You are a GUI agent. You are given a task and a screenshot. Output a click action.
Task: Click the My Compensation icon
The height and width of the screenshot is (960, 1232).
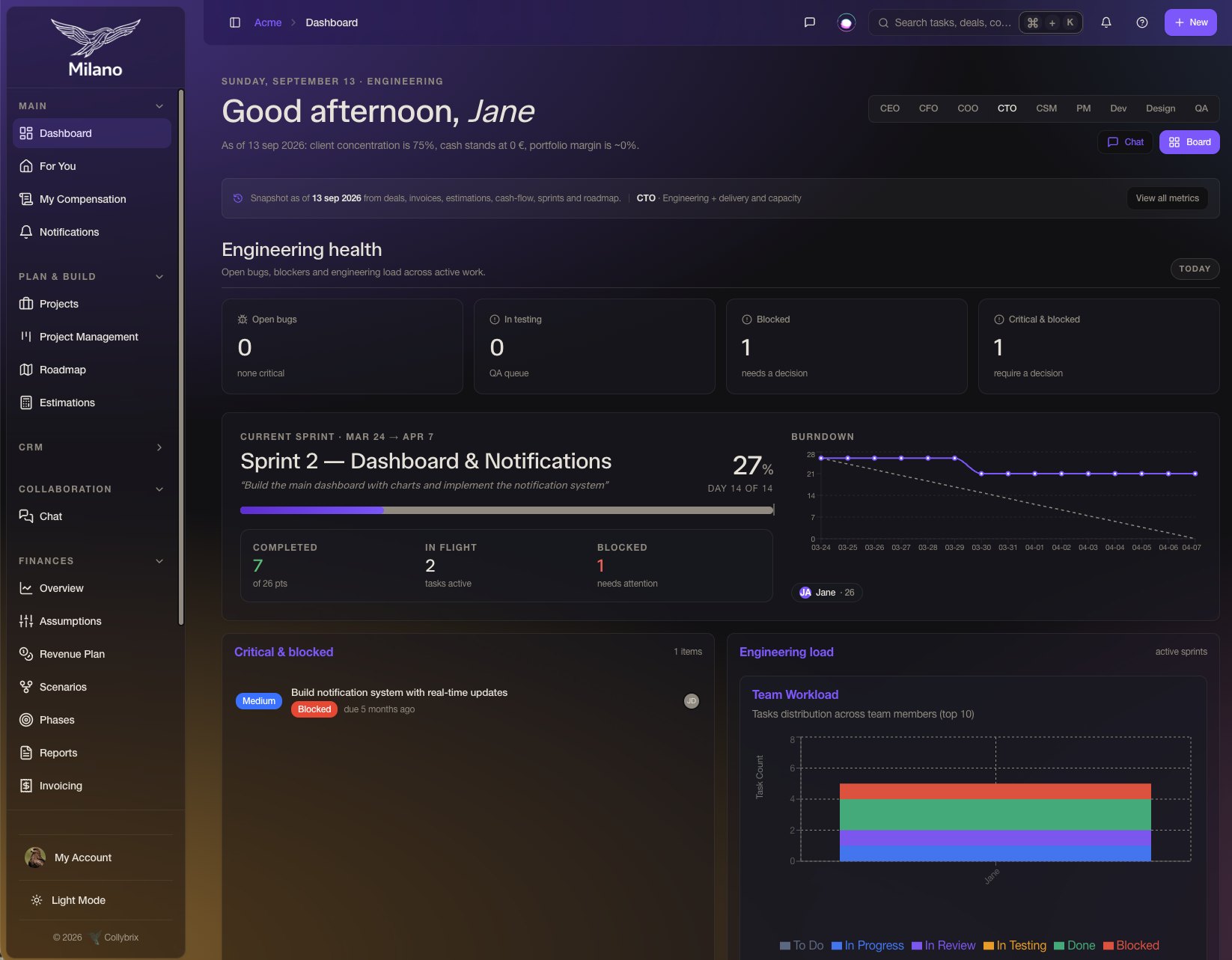[x=26, y=199]
